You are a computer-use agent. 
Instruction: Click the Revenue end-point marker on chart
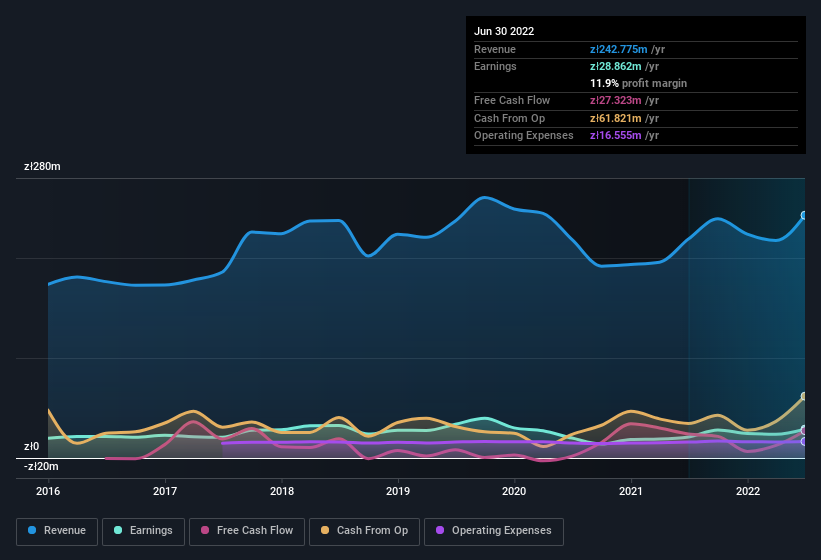[x=804, y=215]
